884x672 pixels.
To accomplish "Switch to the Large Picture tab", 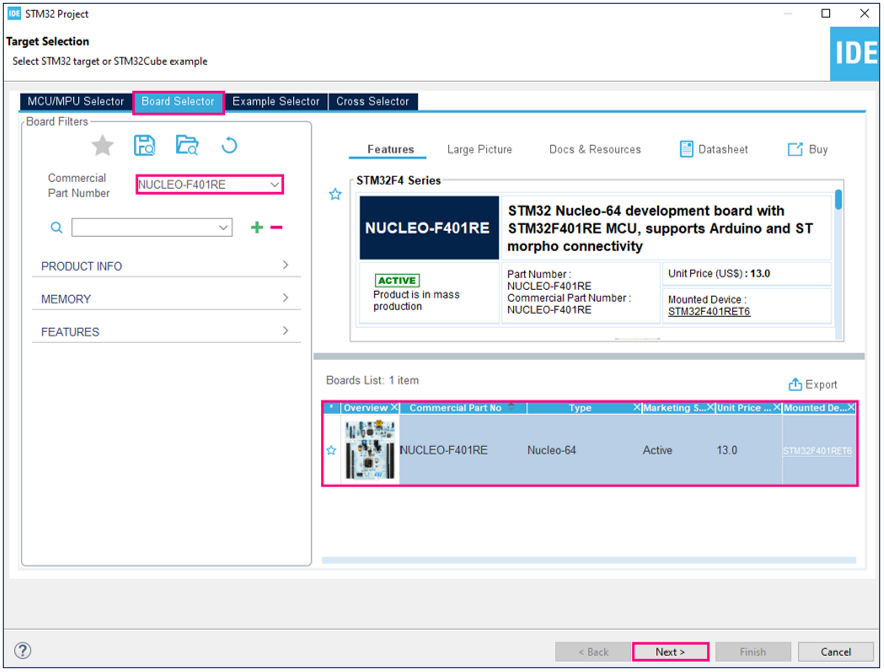I will pyautogui.click(x=480, y=149).
